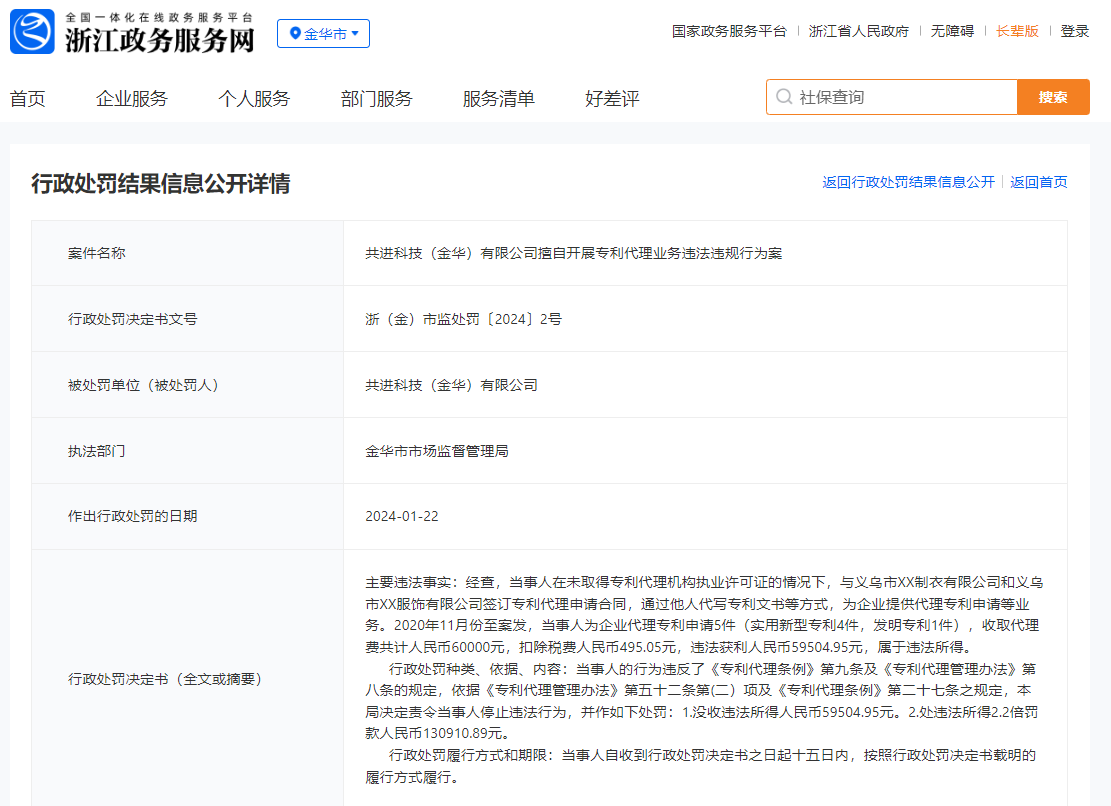
Task: Navigate to 服务清单
Action: coord(498,98)
